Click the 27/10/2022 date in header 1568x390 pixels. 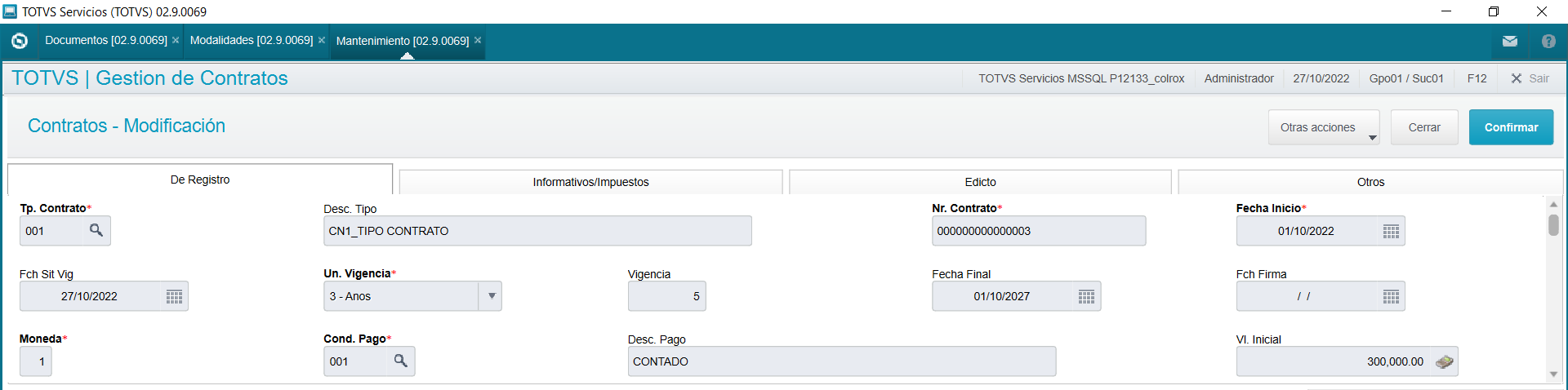1321,78
